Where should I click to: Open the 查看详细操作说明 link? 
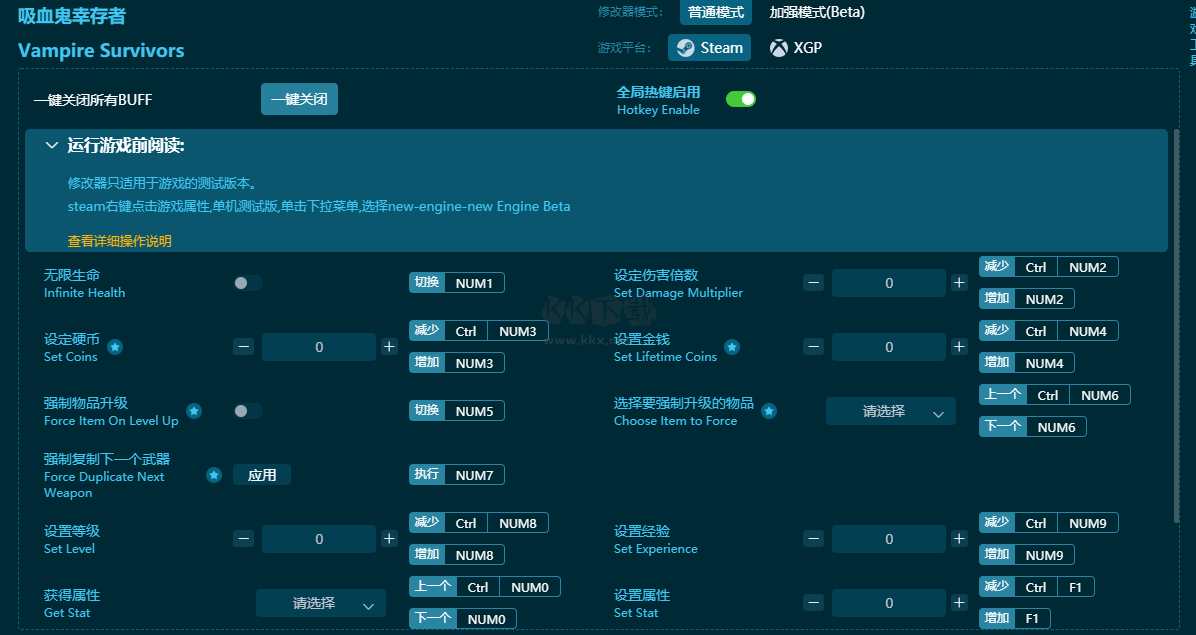(x=120, y=241)
